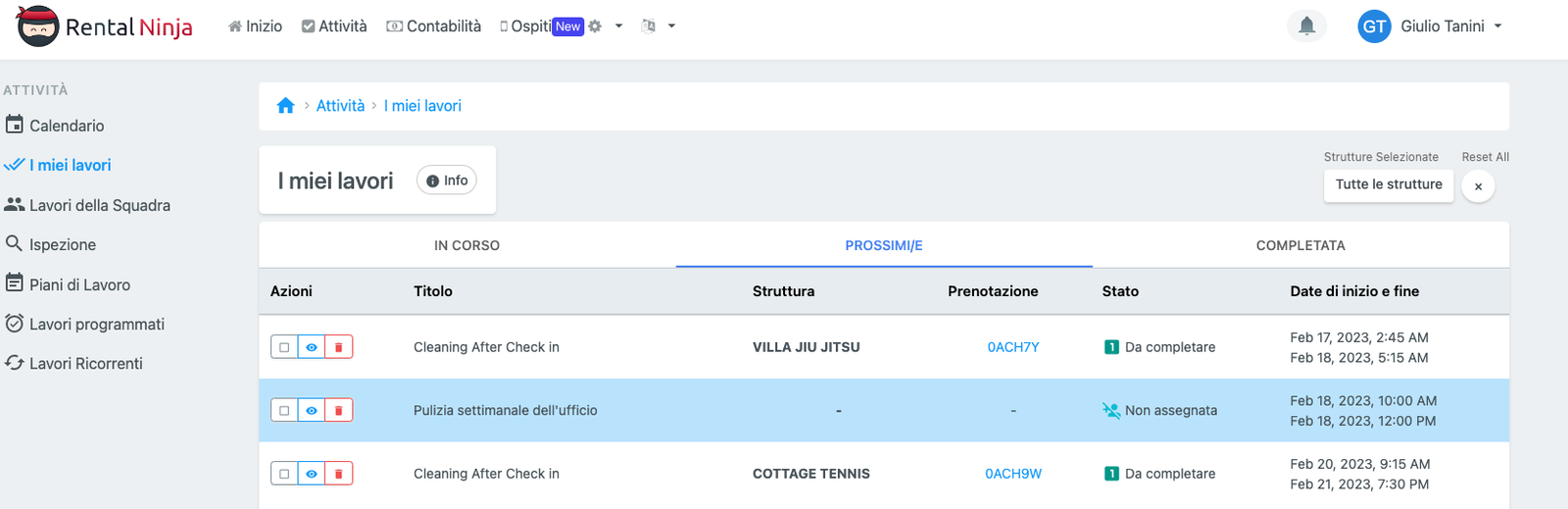Image resolution: width=1568 pixels, height=509 pixels.
Task: Click the Info button
Action: [447, 180]
